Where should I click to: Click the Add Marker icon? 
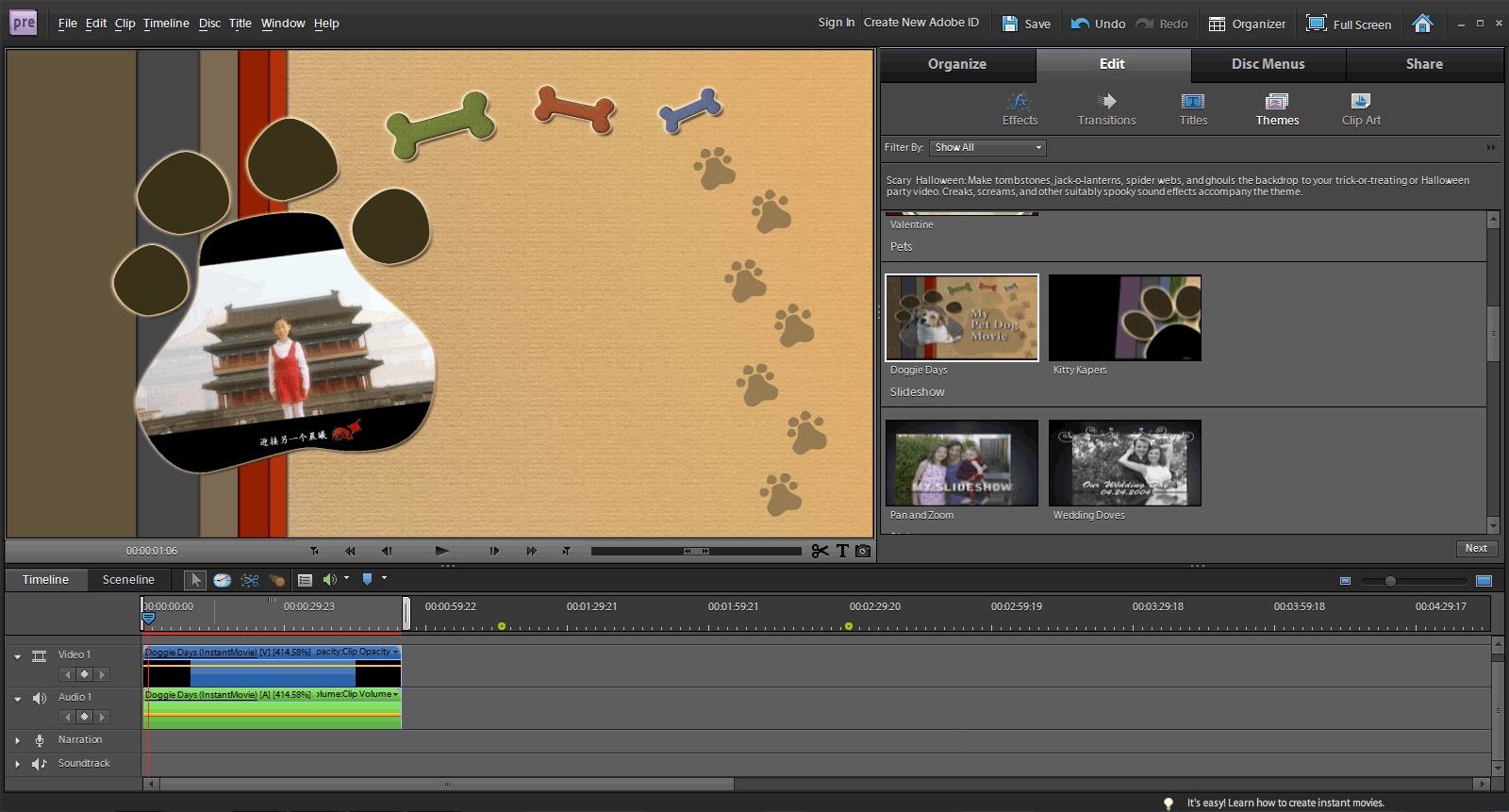[368, 580]
